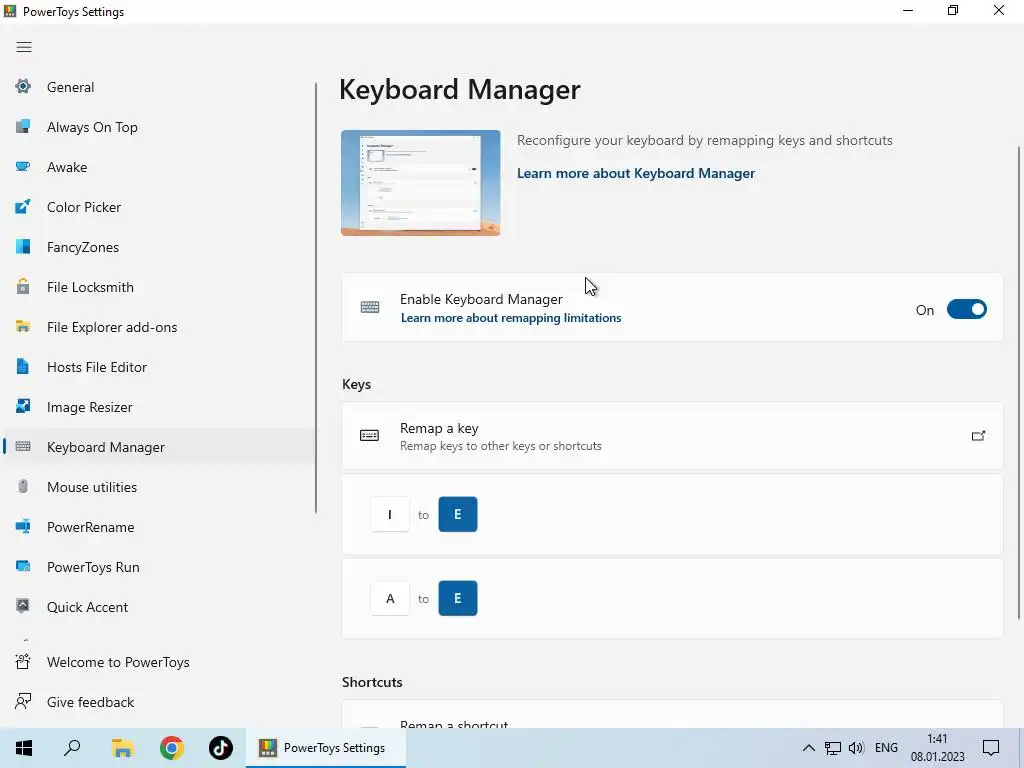
Task: Open PowerToys Run settings
Action: tap(159, 567)
